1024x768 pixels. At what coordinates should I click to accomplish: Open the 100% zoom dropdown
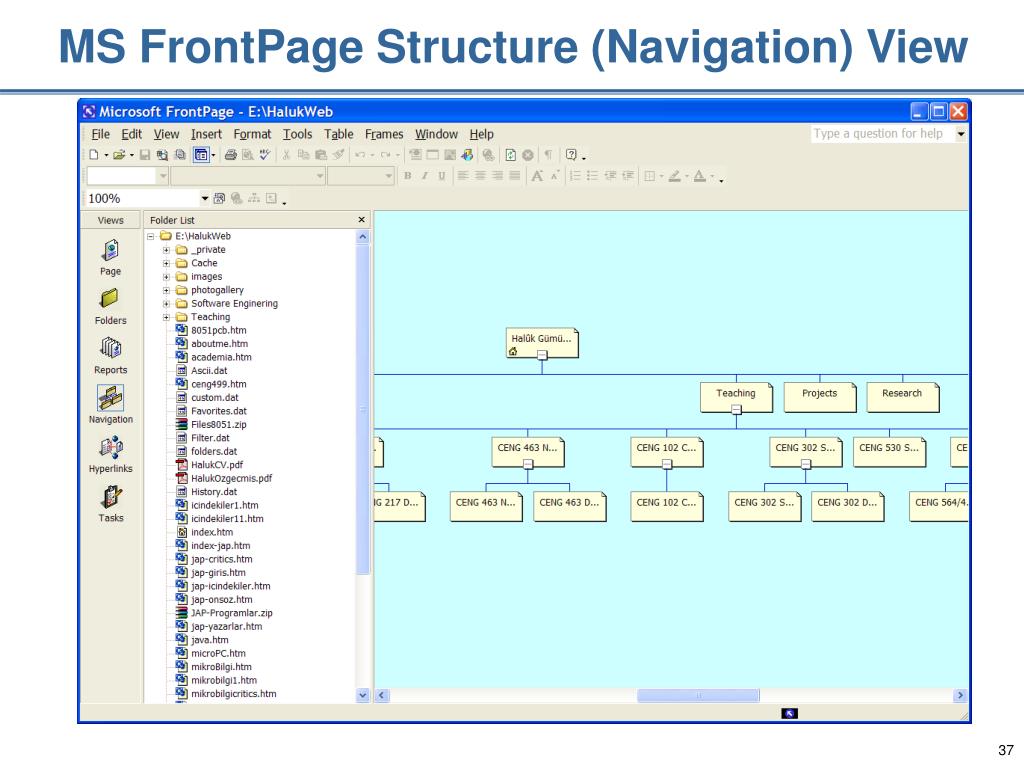click(204, 198)
